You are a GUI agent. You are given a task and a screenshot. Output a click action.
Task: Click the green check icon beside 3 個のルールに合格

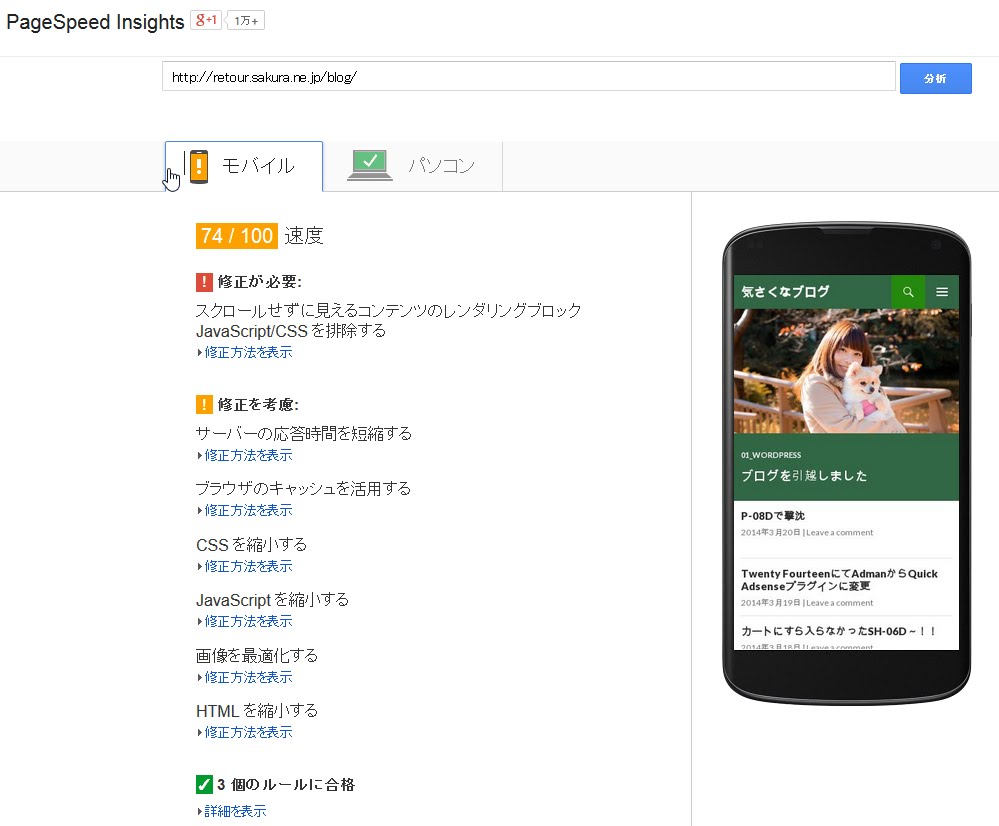[204, 784]
